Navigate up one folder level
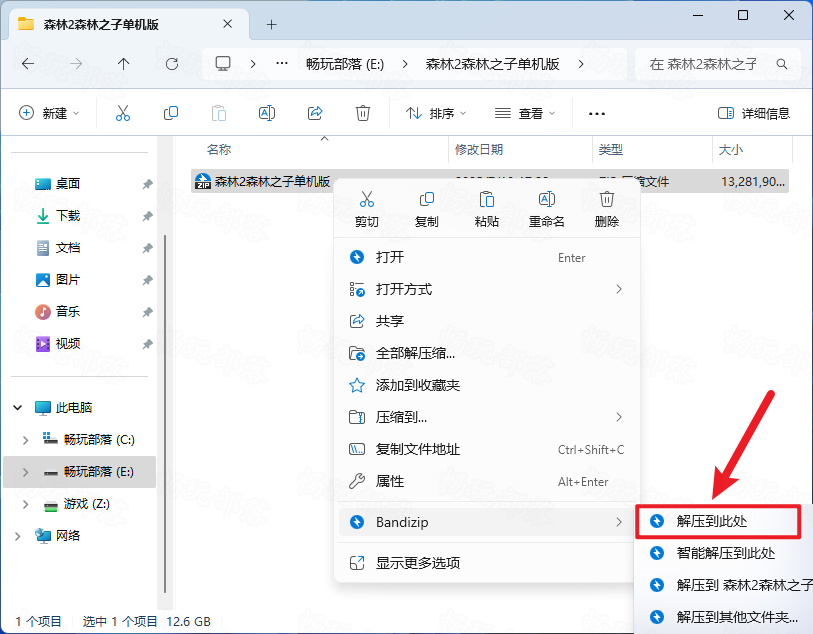Viewport: 813px width, 634px height. click(x=123, y=64)
